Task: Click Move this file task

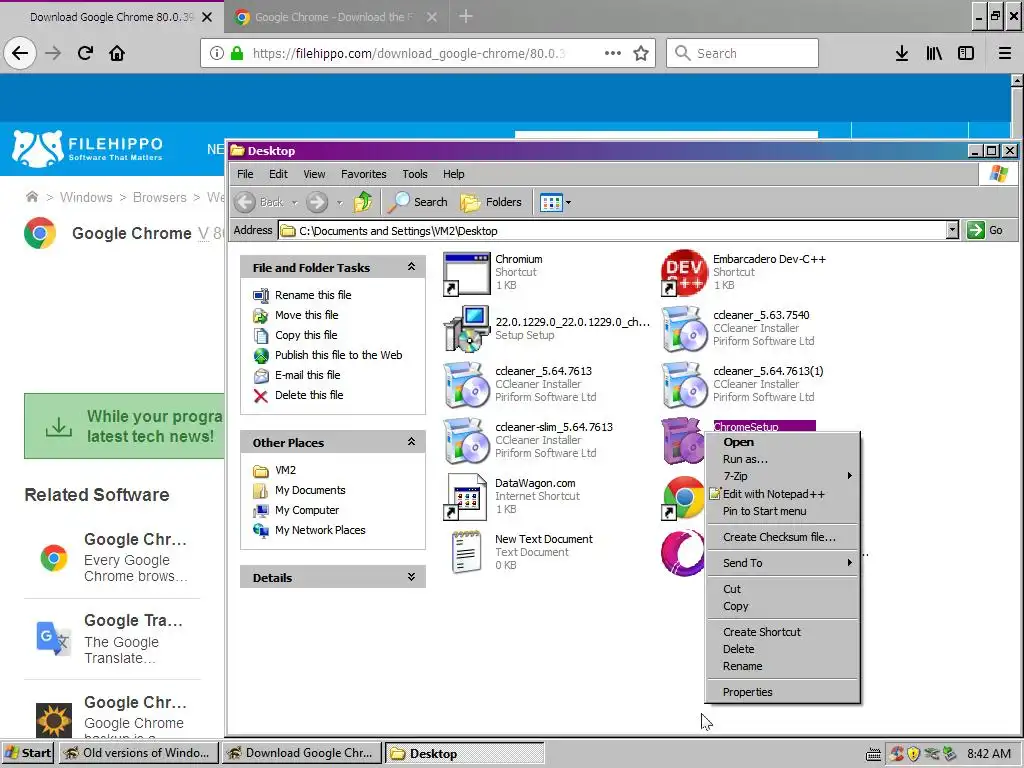Action: (306, 315)
